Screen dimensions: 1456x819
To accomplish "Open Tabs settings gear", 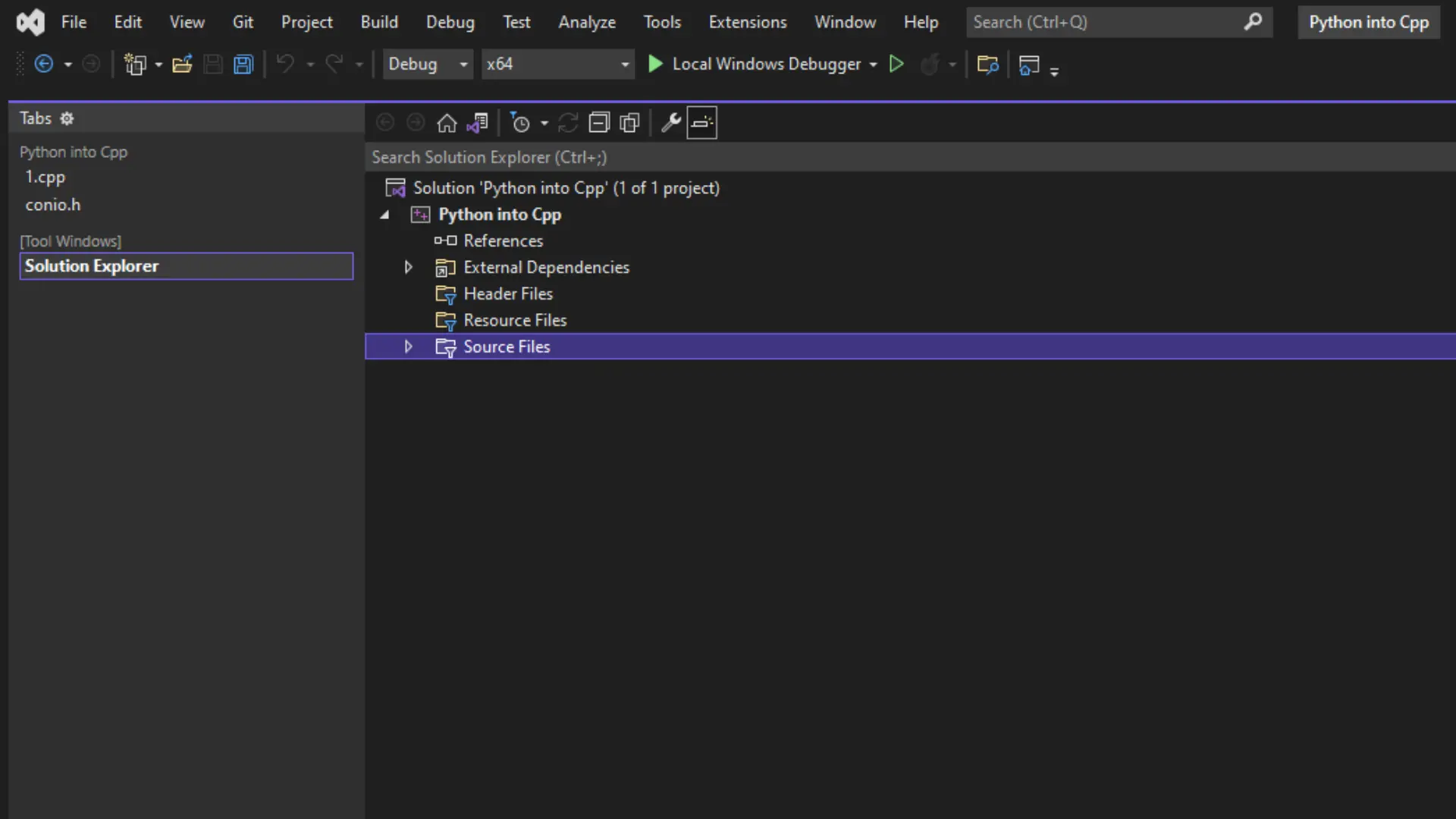I will click(x=67, y=119).
